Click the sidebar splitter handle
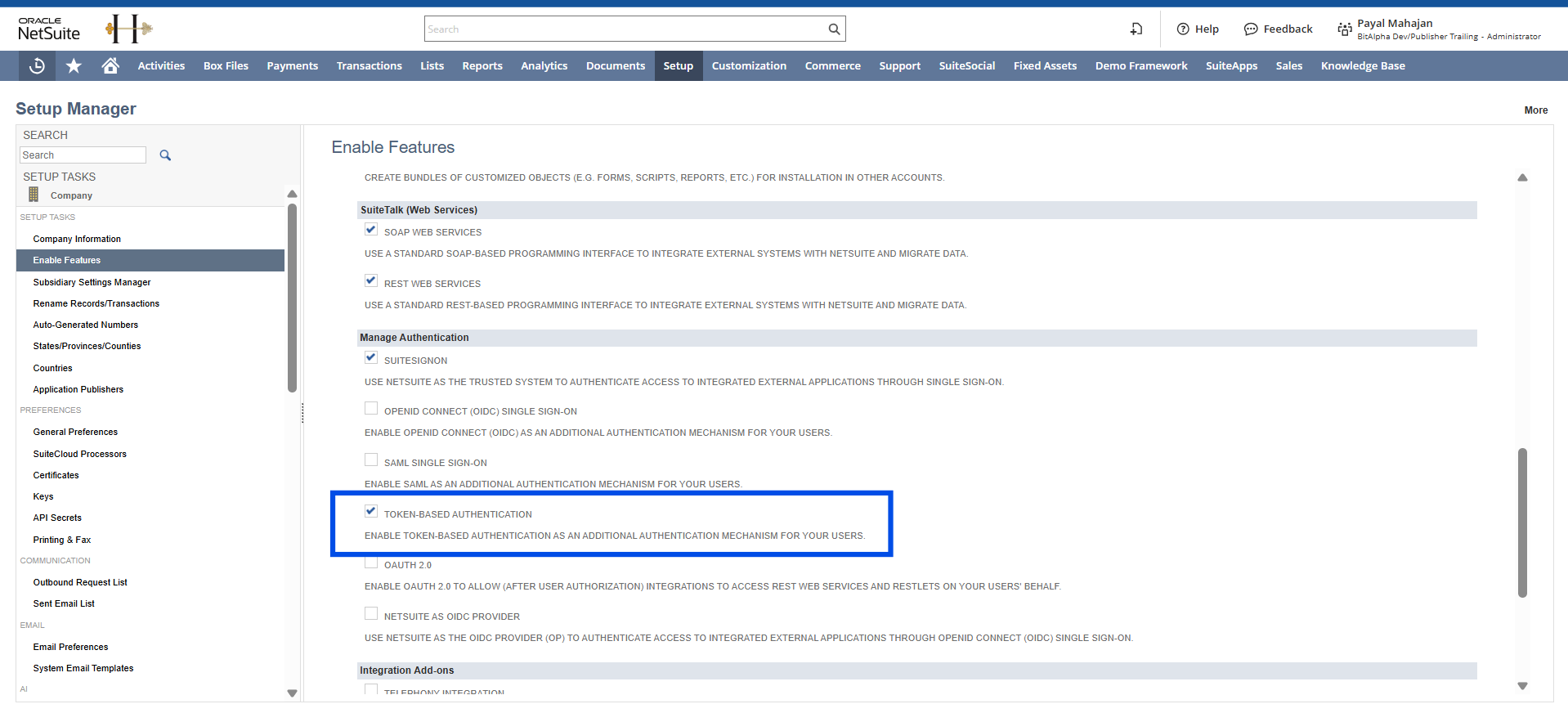Image resolution: width=1568 pixels, height=713 pixels. pyautogui.click(x=302, y=413)
